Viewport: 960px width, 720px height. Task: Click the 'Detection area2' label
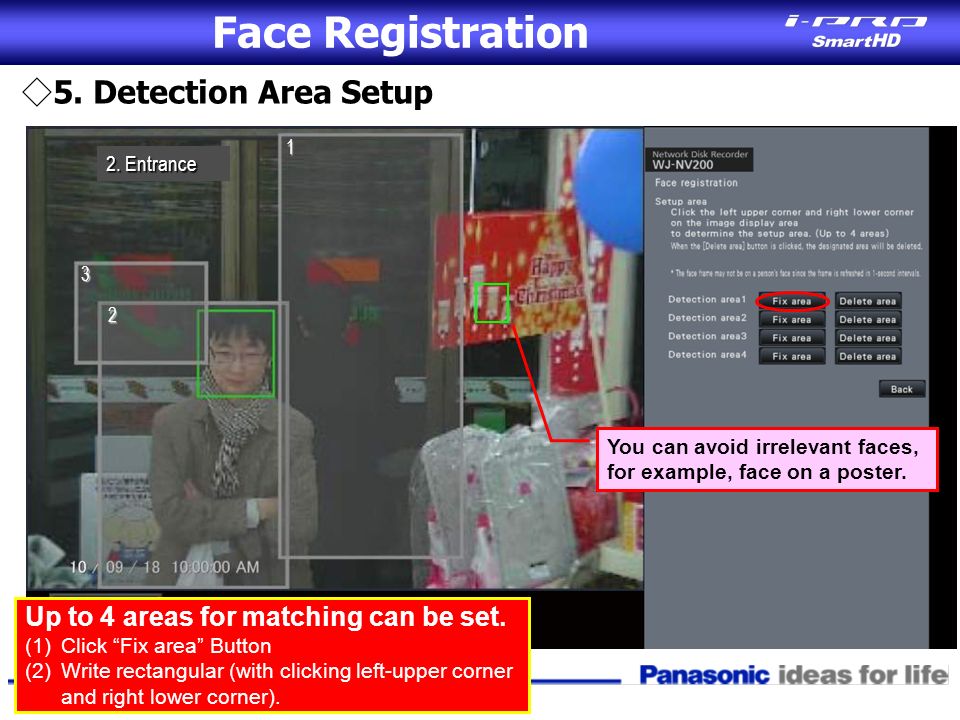click(x=707, y=318)
